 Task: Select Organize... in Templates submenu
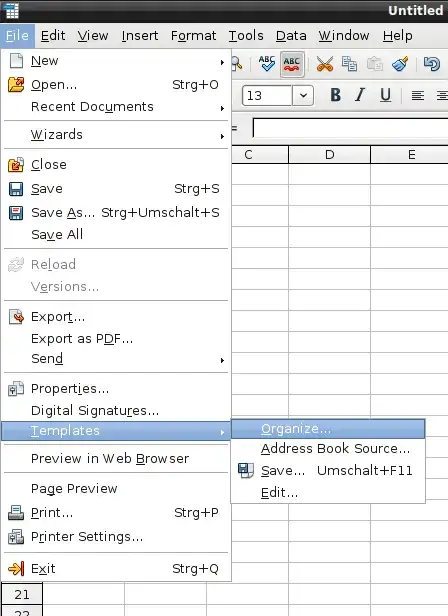tap(328, 429)
